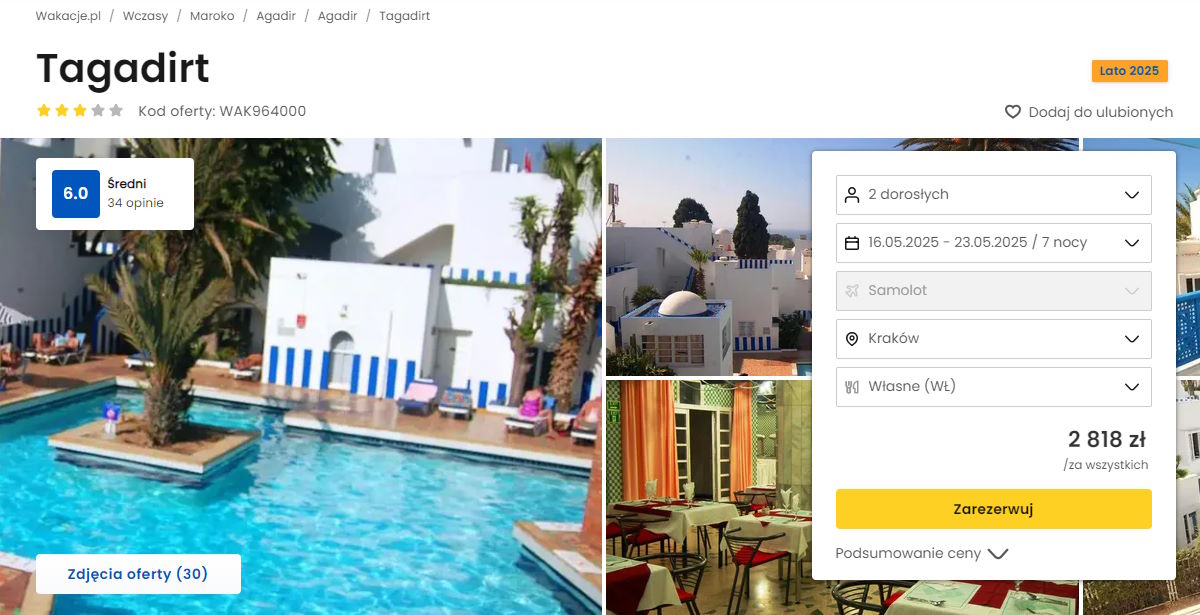
Task: Click the person icon beside 2 dorosłych
Action: (852, 195)
